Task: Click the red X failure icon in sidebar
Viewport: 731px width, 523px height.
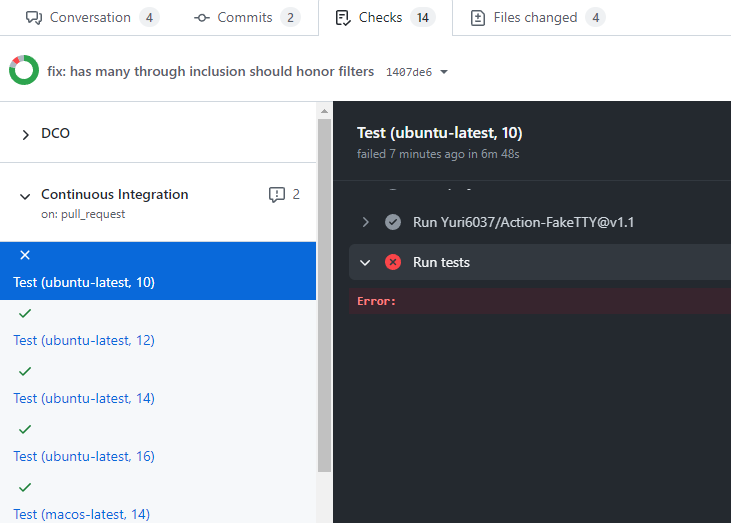Action: pos(25,255)
